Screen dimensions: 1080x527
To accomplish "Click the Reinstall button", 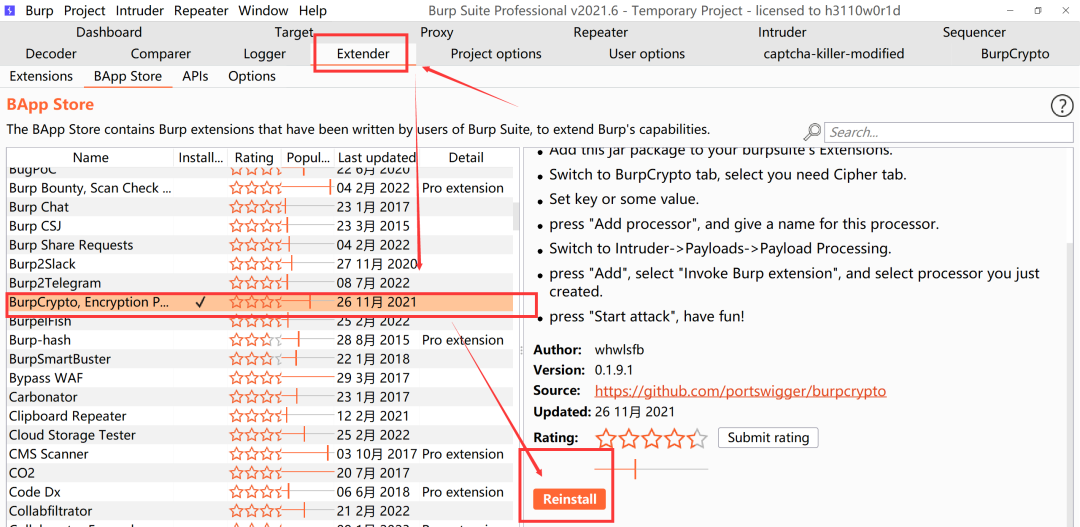I will pos(569,499).
